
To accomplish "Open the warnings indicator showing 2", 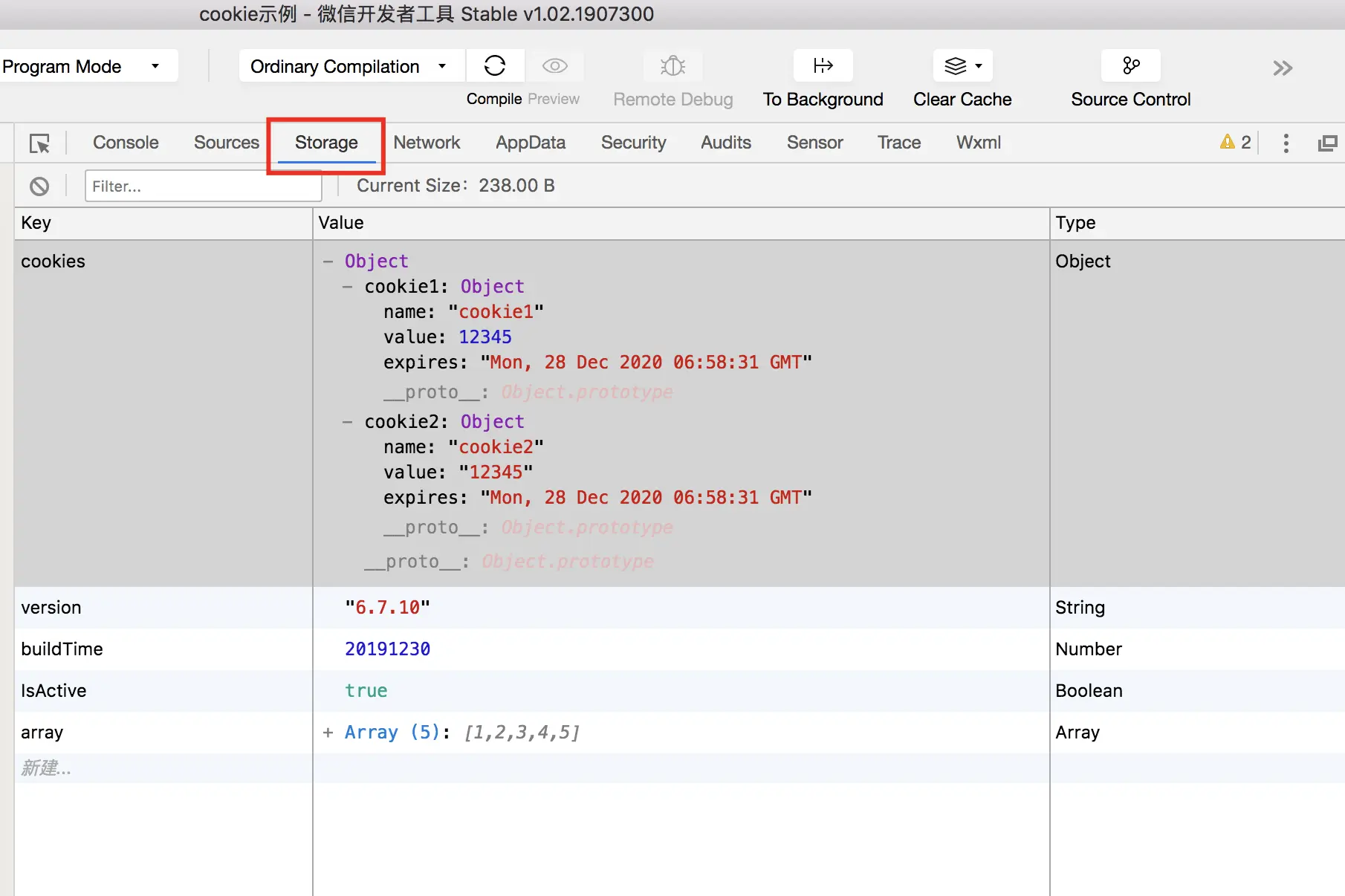I will tap(1236, 142).
